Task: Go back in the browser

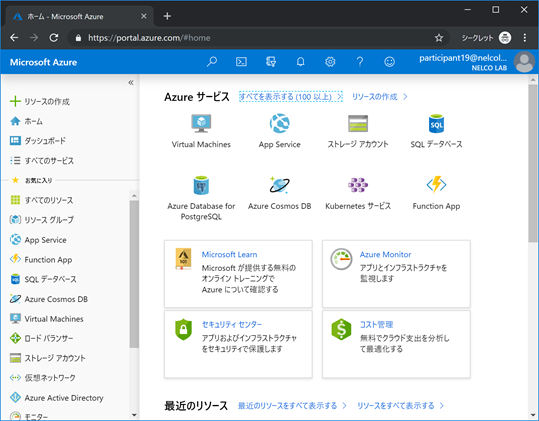Action: [x=14, y=37]
